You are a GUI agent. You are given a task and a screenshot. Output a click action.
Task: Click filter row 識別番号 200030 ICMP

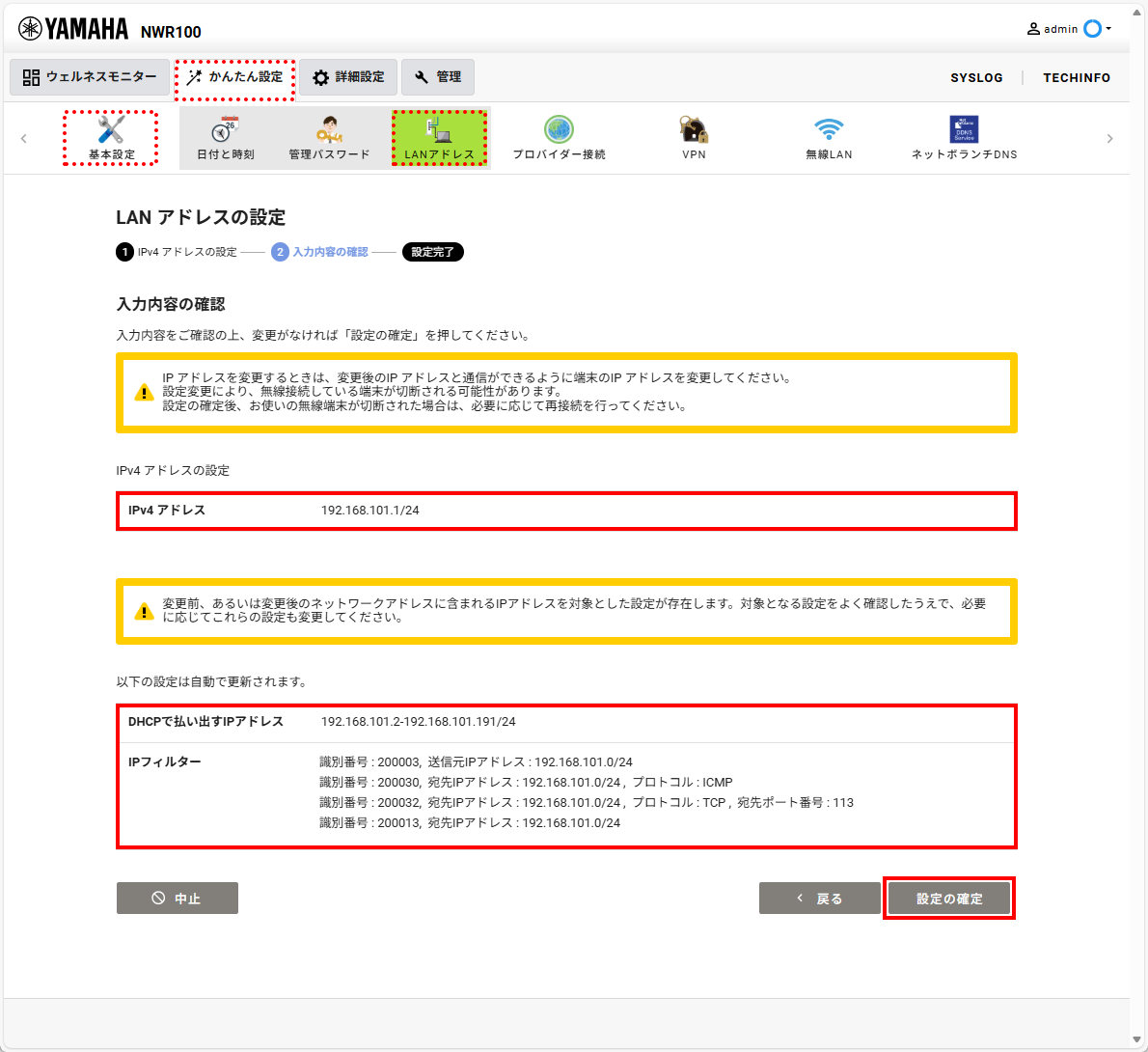[x=526, y=783]
